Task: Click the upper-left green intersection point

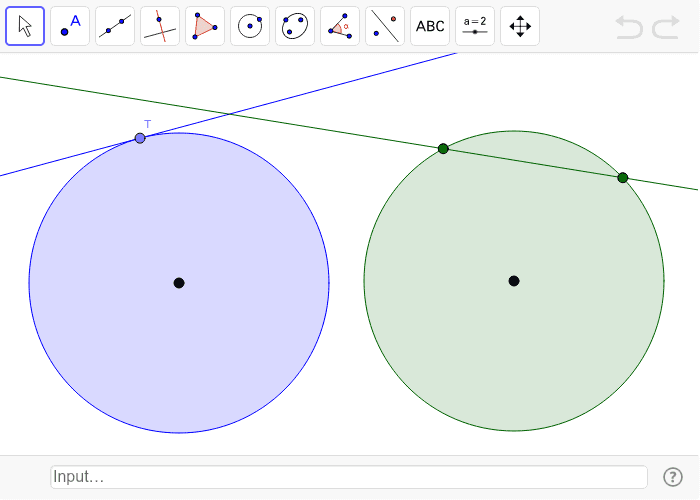Action: click(x=443, y=149)
